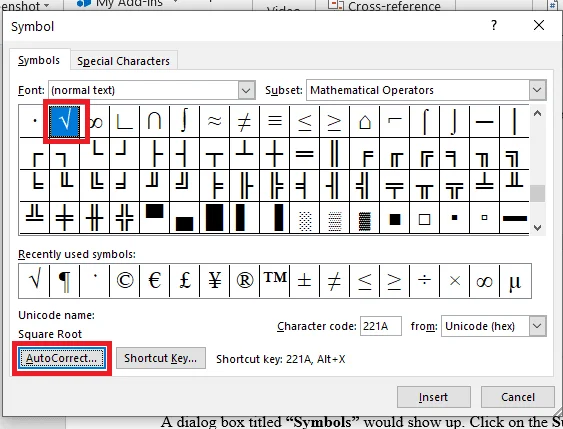Screen dimensions: 563x429
Task: Pick the micro (mu) symbol from recently used
Action: tap(515, 281)
